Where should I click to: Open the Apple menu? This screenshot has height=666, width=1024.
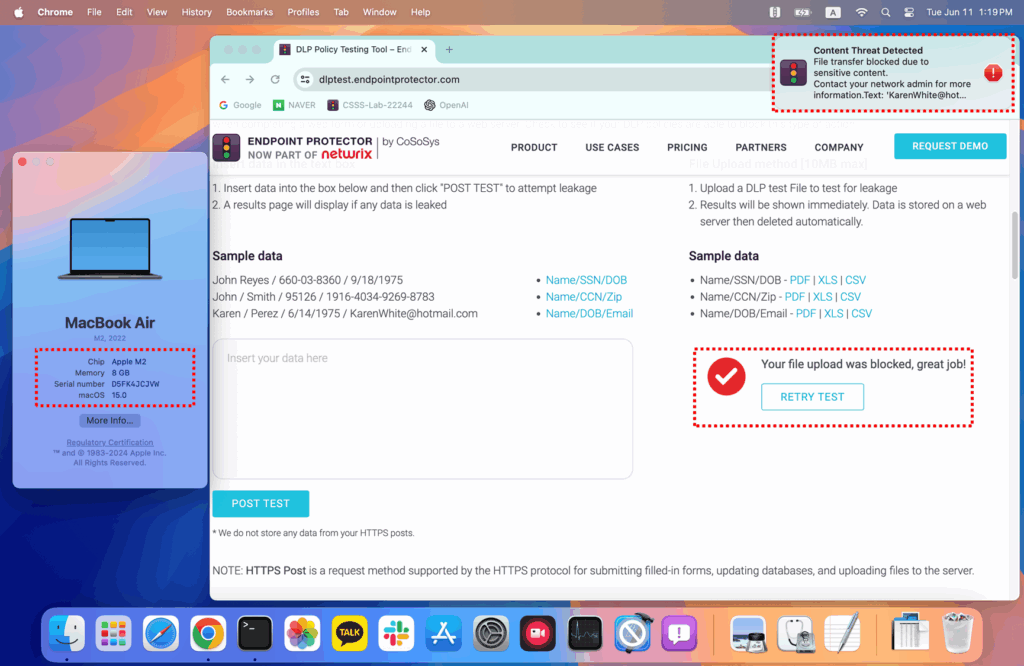[x=19, y=12]
